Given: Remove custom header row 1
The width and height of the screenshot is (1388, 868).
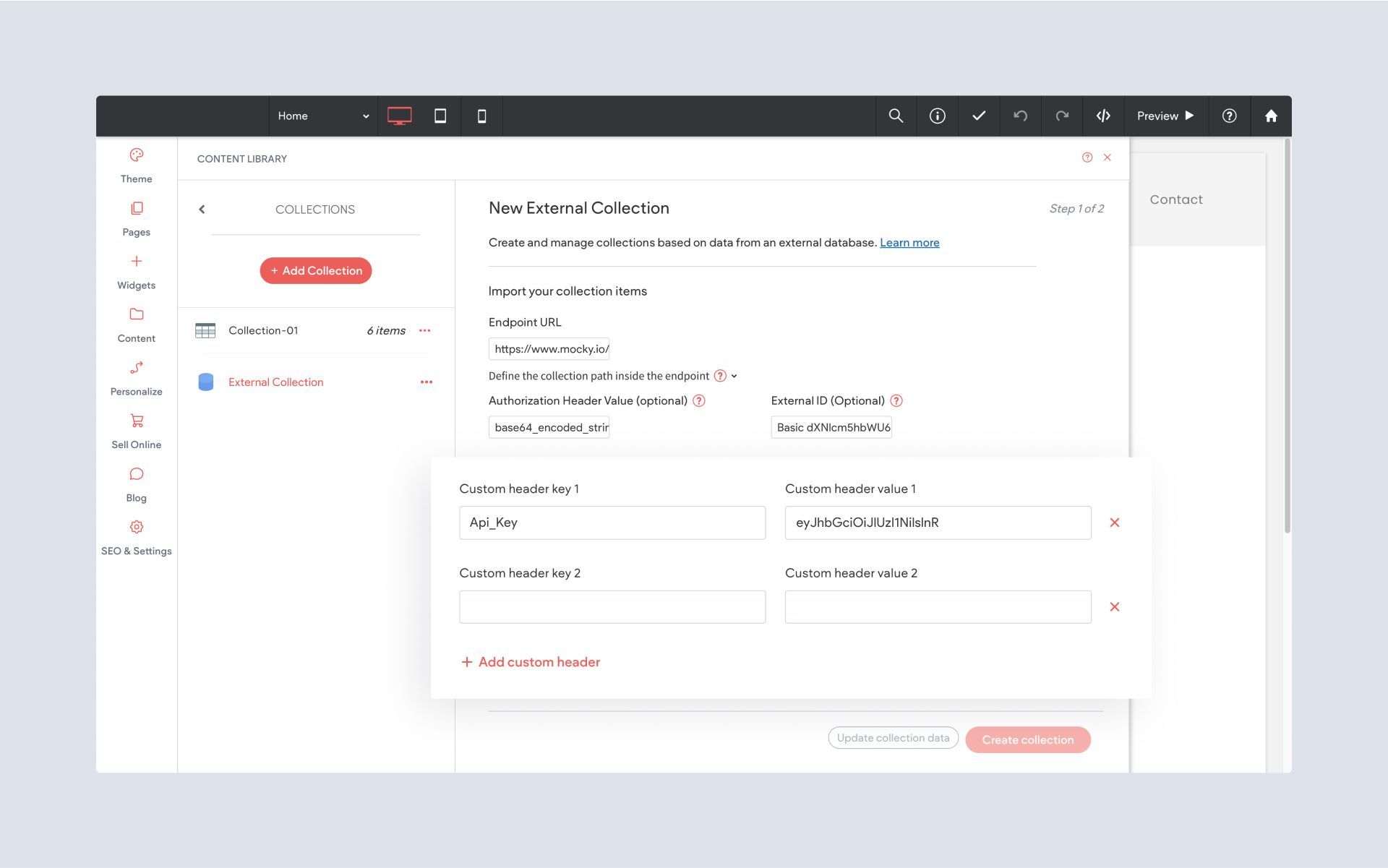Looking at the screenshot, I should (1114, 523).
